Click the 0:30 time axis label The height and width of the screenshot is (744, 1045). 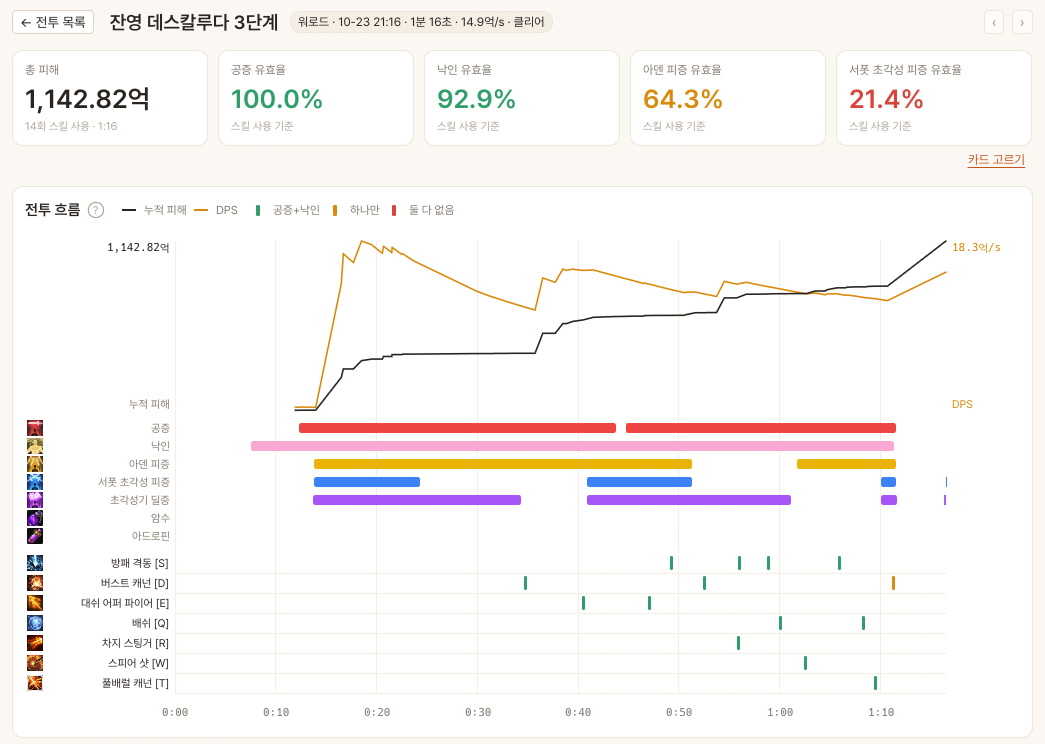pyautogui.click(x=478, y=712)
